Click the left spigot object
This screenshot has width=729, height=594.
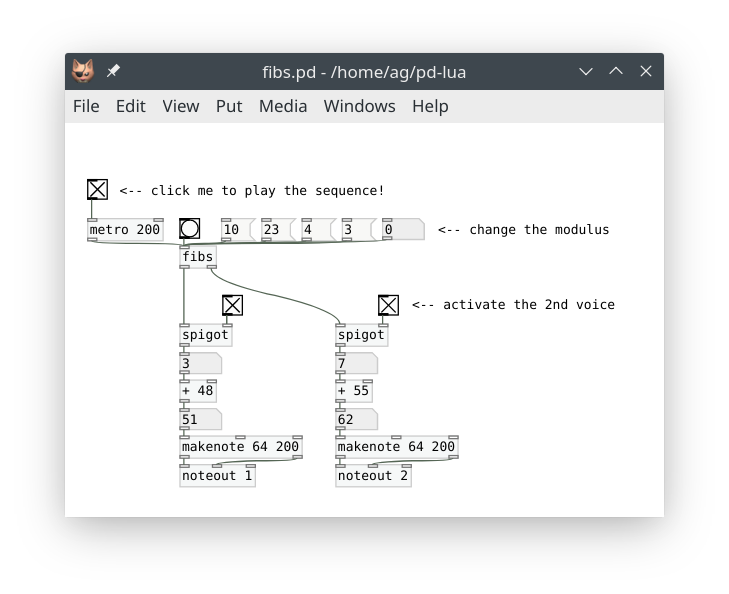[x=205, y=335]
